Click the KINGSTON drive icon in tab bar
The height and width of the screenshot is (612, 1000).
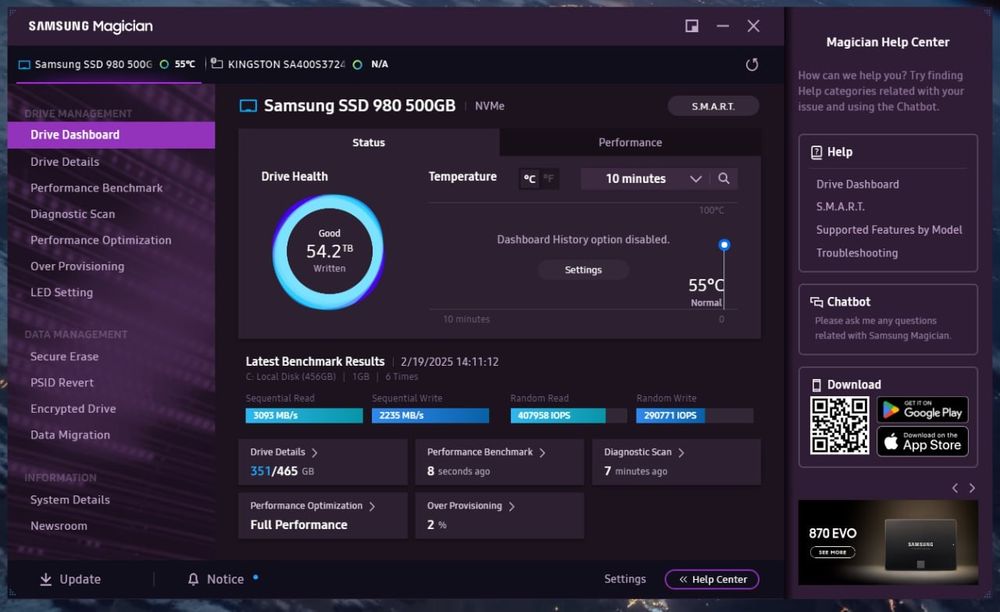pos(217,64)
